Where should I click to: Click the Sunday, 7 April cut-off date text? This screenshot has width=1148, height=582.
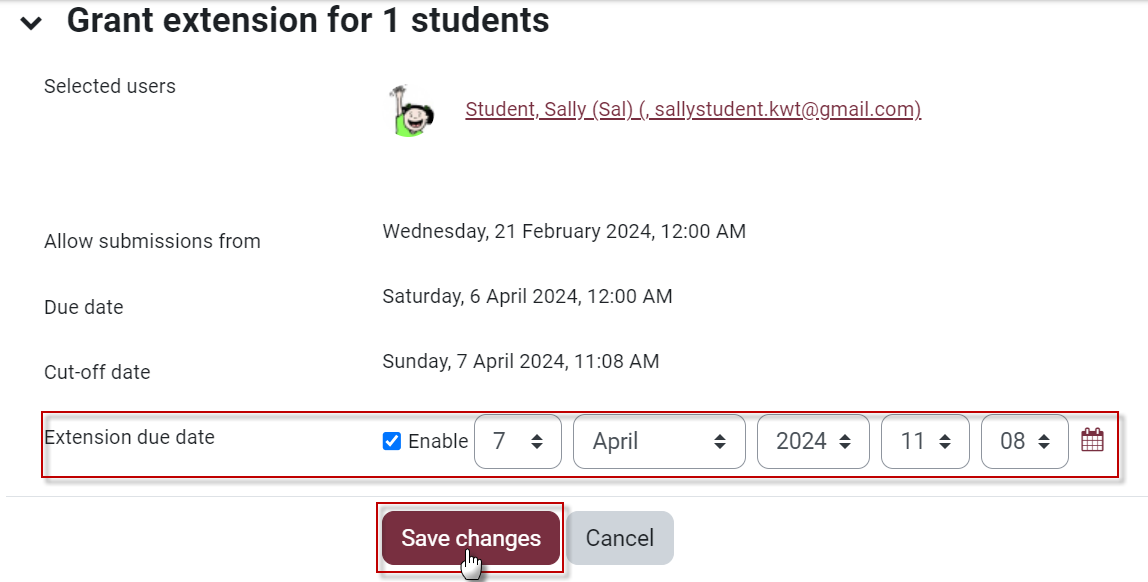(520, 362)
